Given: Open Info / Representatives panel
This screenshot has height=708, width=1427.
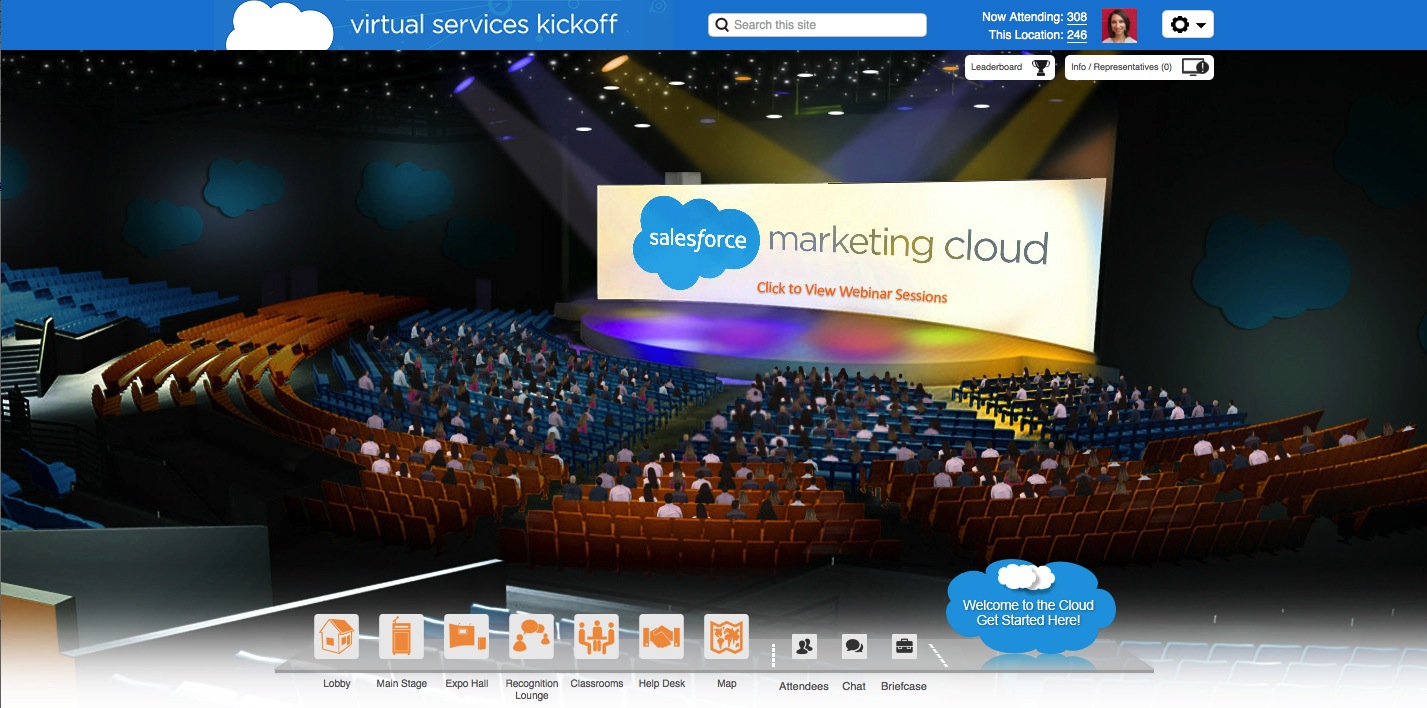Looking at the screenshot, I should point(1139,67).
